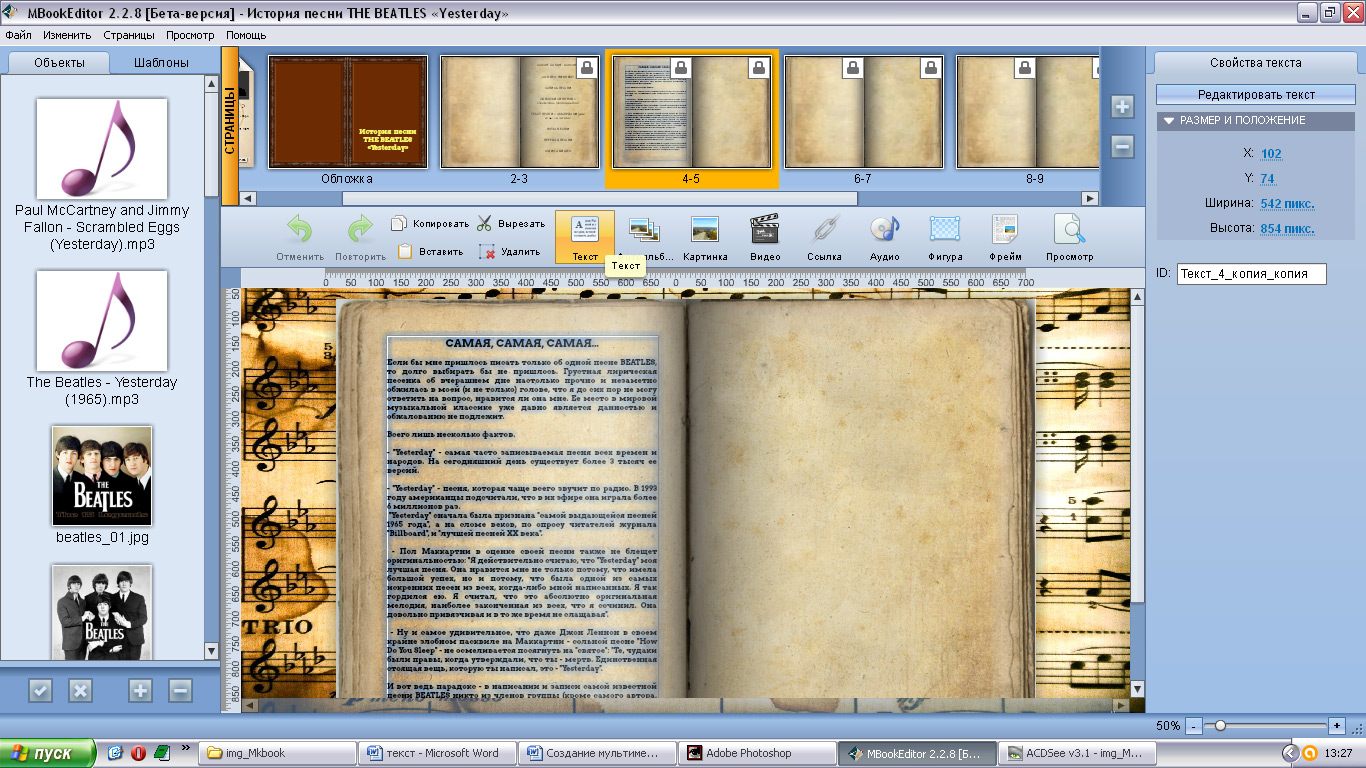This screenshot has height=768, width=1366.
Task: Toggle lock on page 3 thumbnail
Action: click(587, 67)
